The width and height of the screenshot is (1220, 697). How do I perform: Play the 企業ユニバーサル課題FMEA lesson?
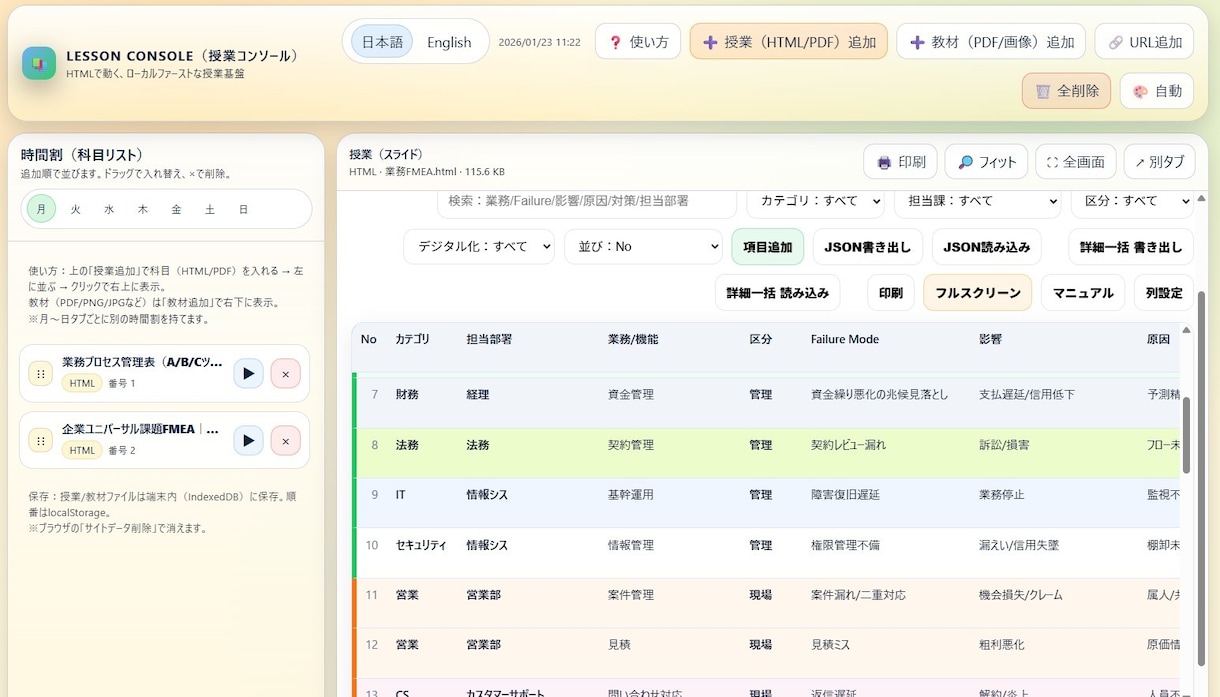click(248, 440)
